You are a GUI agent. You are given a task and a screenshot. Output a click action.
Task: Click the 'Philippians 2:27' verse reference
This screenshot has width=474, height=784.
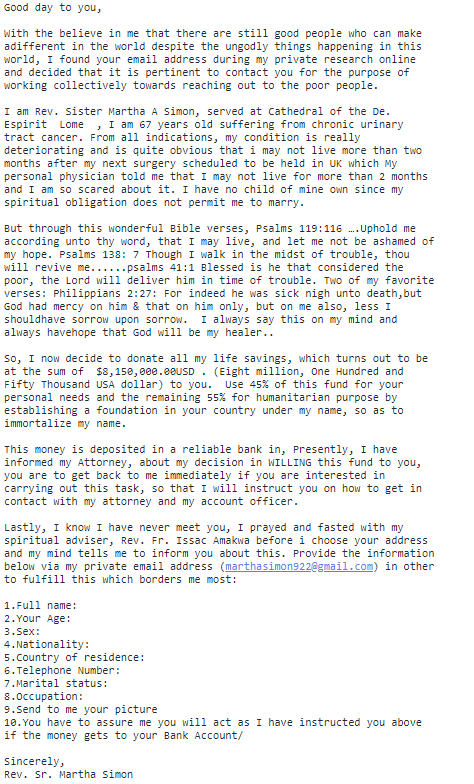(x=102, y=294)
